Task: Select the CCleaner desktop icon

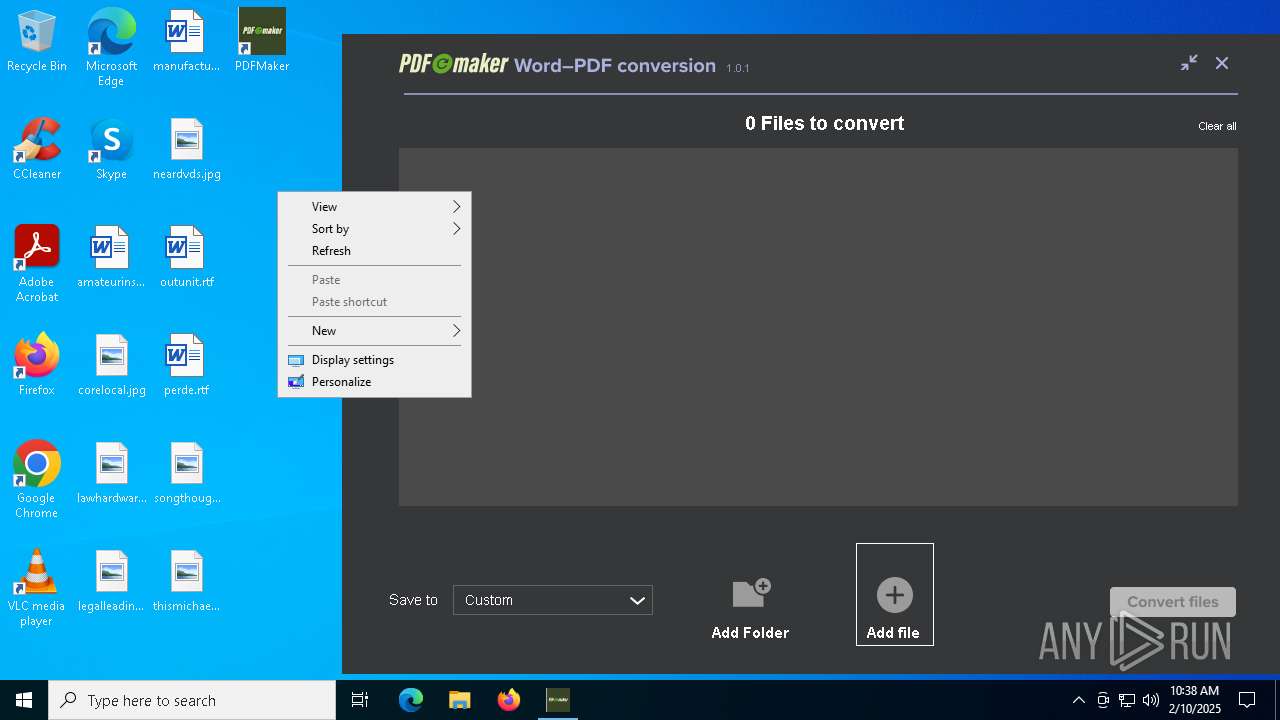Action: click(x=37, y=150)
